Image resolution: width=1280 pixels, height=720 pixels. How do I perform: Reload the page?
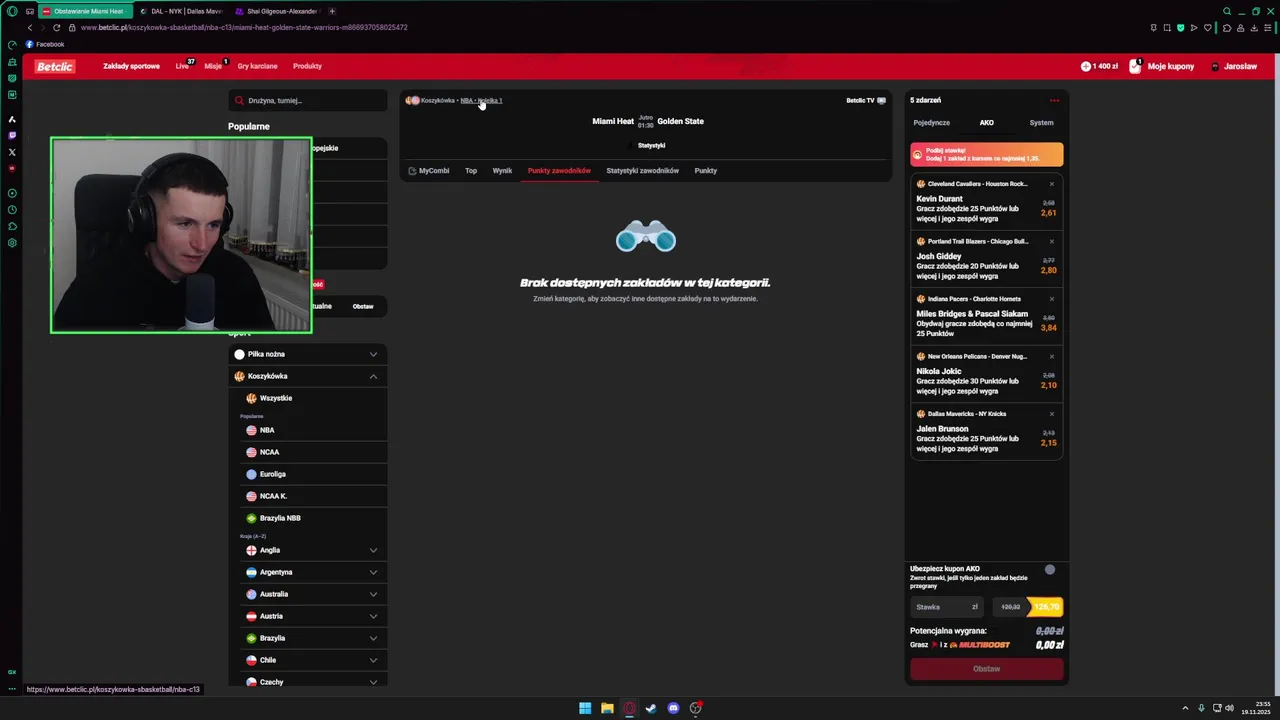pyautogui.click(x=56, y=27)
